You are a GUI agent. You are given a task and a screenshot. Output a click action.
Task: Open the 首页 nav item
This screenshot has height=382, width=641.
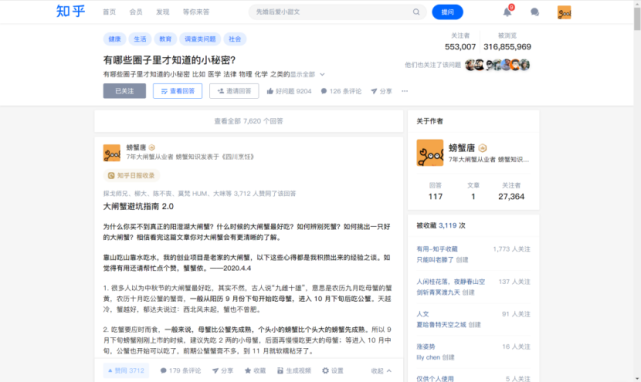pos(109,12)
